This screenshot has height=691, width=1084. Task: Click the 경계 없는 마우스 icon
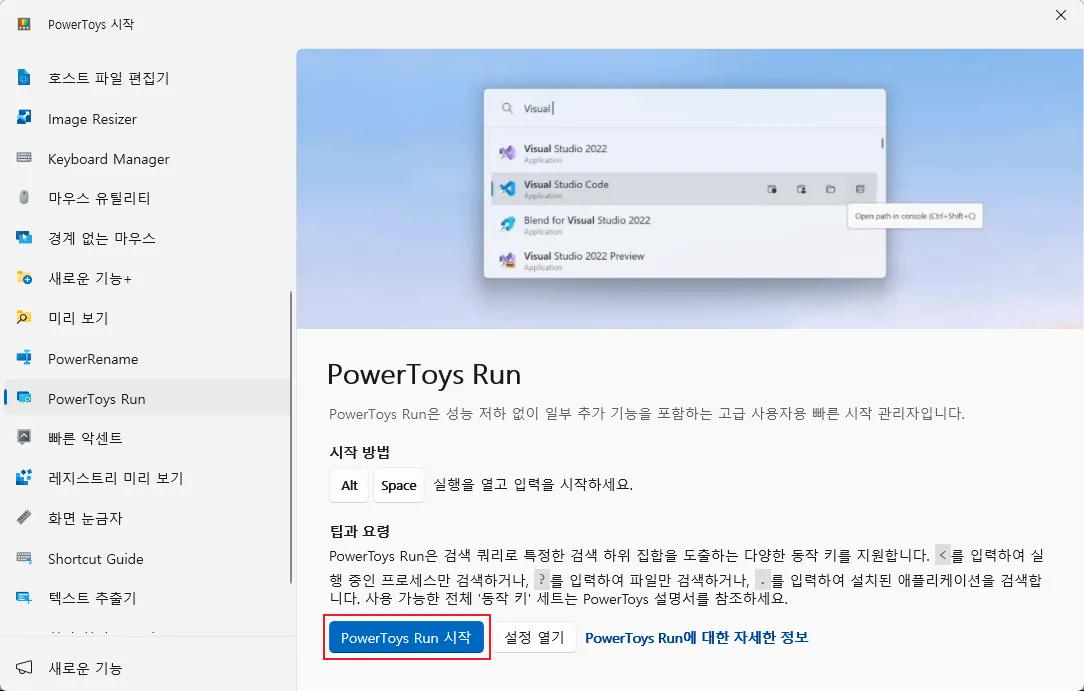click(24, 238)
